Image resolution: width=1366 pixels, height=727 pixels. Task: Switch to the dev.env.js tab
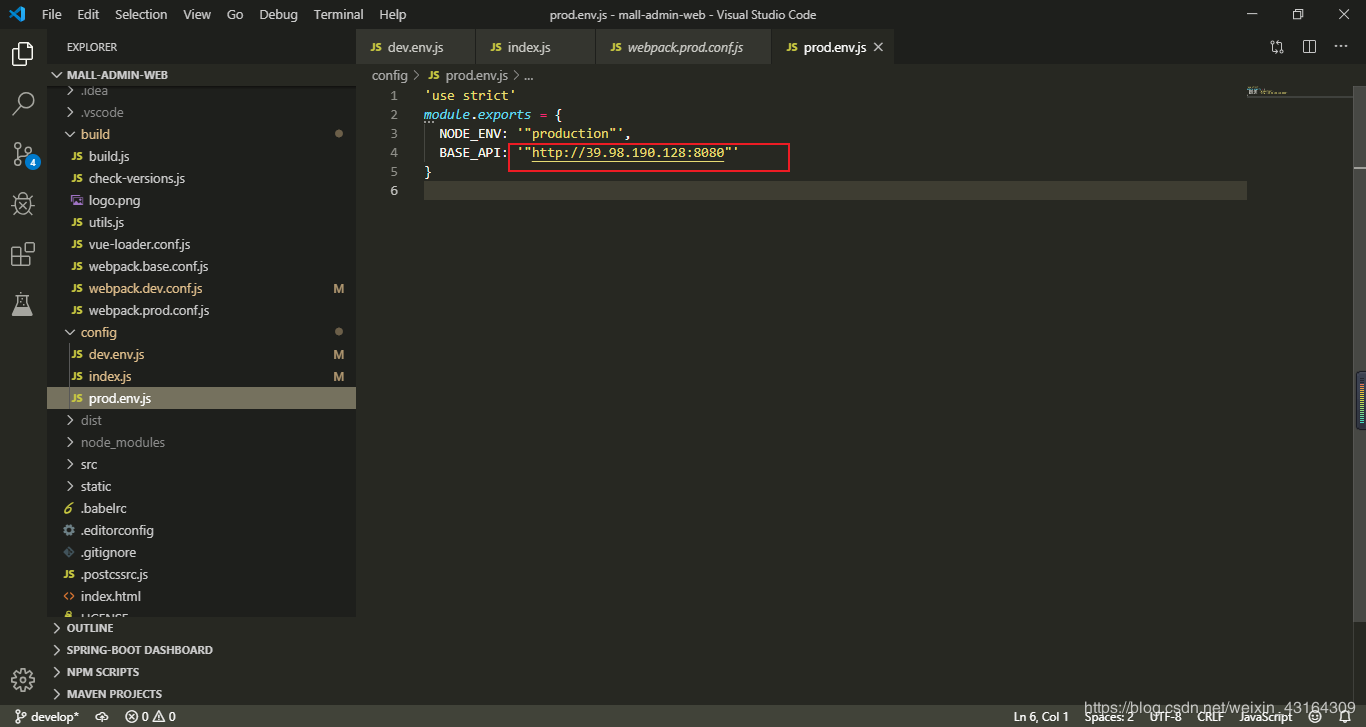[x=415, y=47]
